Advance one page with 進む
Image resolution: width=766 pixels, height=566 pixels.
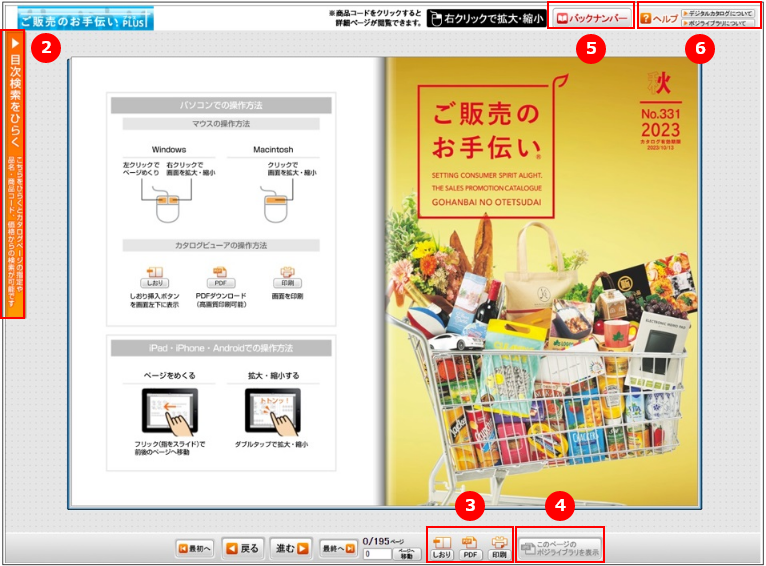point(292,548)
